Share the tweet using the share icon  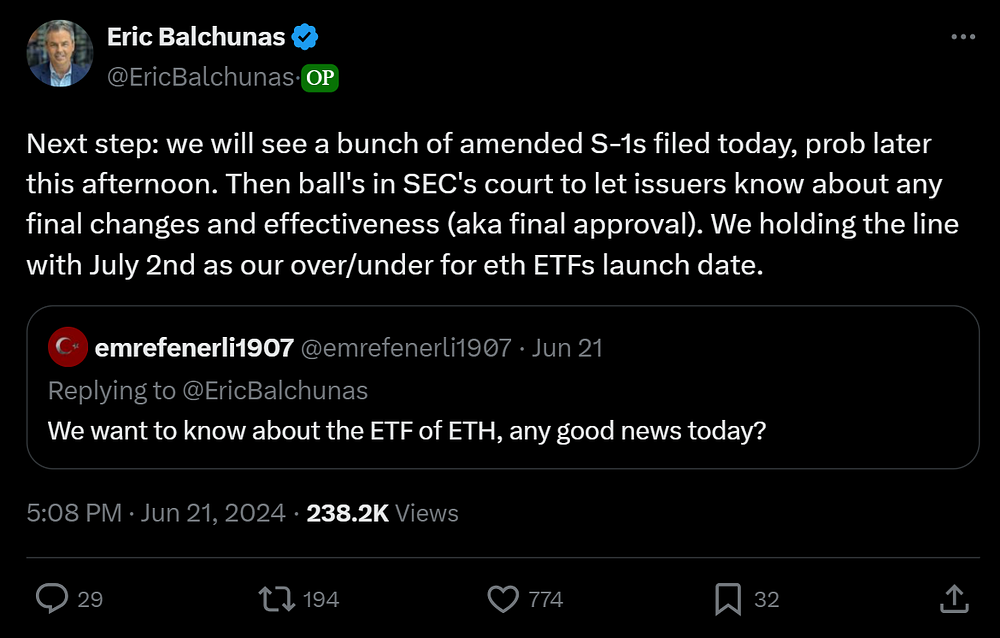954,599
